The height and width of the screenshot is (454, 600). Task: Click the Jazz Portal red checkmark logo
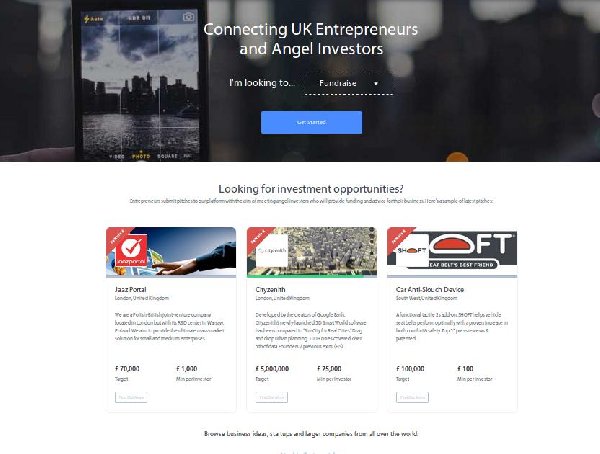132,250
